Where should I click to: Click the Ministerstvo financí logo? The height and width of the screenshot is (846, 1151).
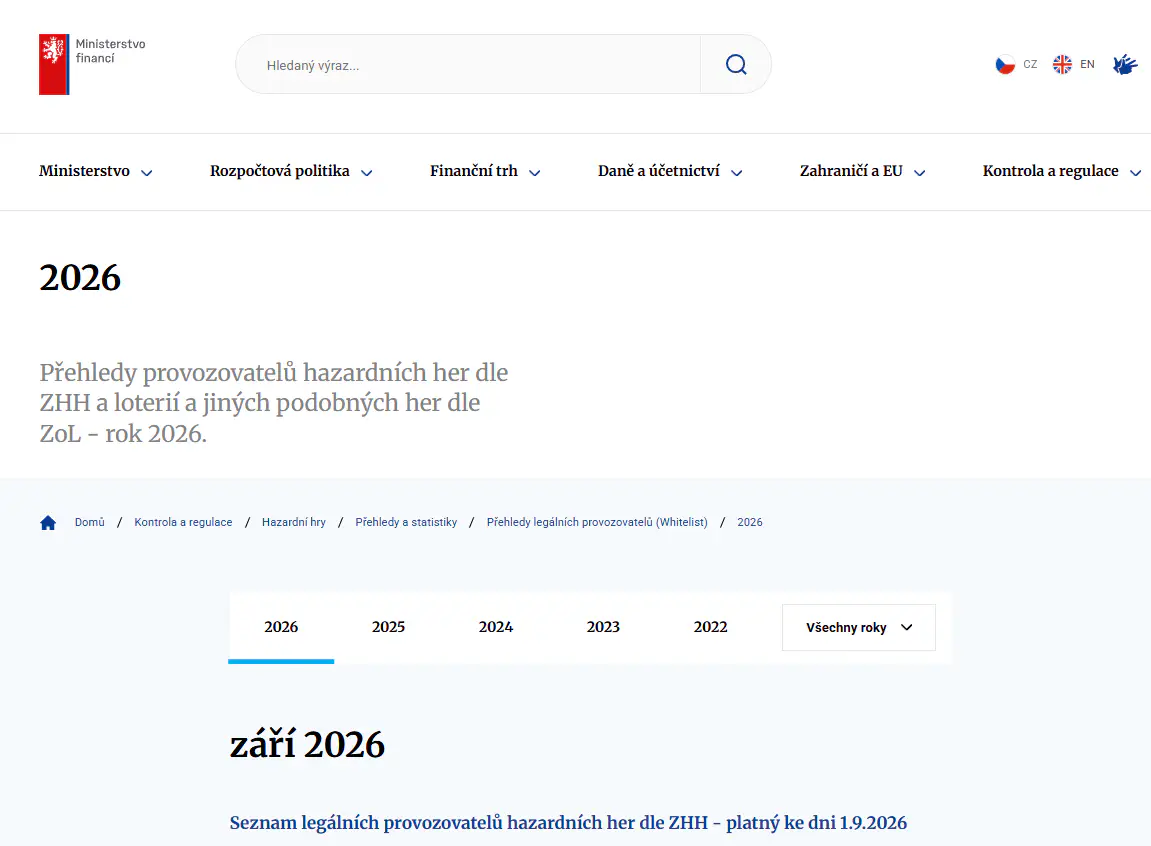92,65
